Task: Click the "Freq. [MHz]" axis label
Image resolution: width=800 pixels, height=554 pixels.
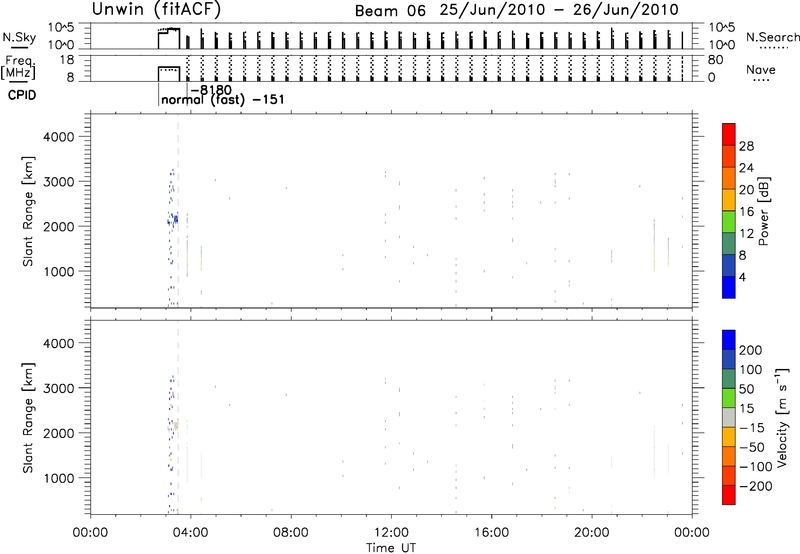Action: coord(19,68)
